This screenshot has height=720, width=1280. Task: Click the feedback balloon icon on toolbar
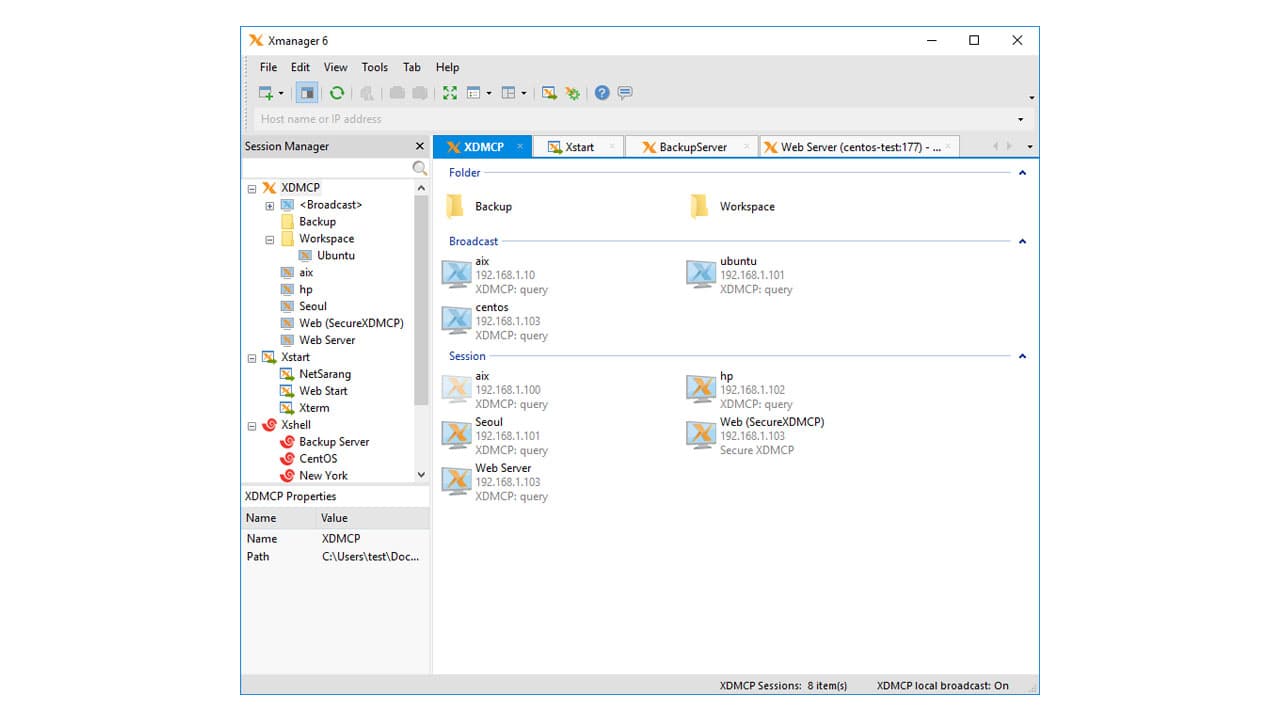[x=624, y=92]
